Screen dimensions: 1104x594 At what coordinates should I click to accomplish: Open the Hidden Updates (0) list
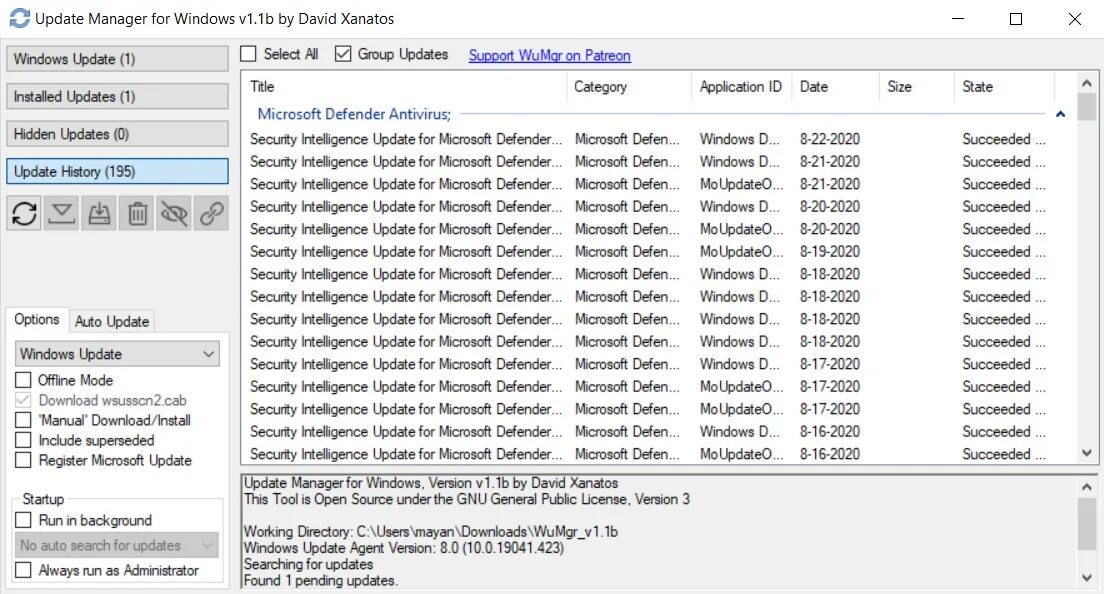tap(117, 134)
